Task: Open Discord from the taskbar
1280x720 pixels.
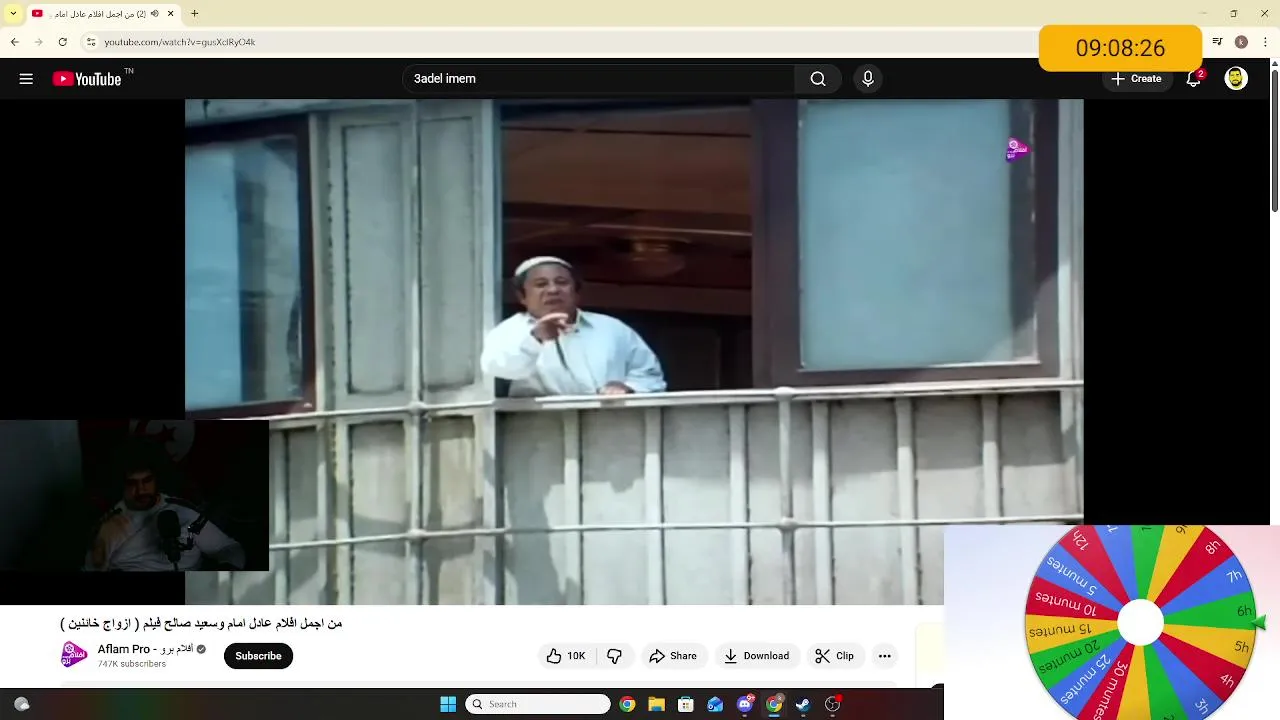Action: tap(745, 704)
